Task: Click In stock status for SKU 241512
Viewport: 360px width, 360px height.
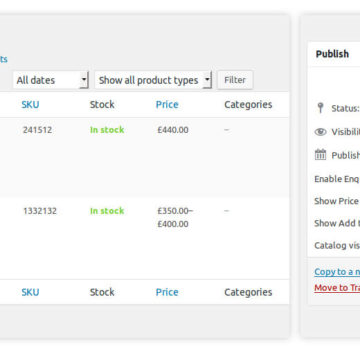Action: pos(107,130)
